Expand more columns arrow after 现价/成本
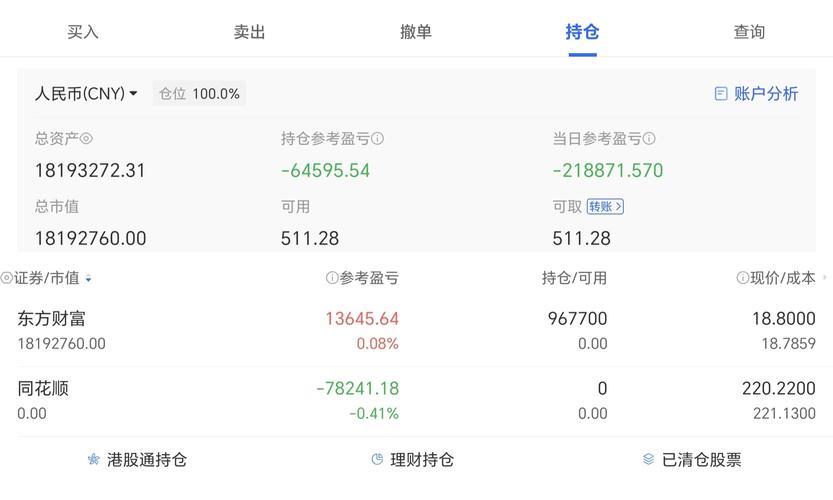This screenshot has width=833, height=500. pos(824,277)
